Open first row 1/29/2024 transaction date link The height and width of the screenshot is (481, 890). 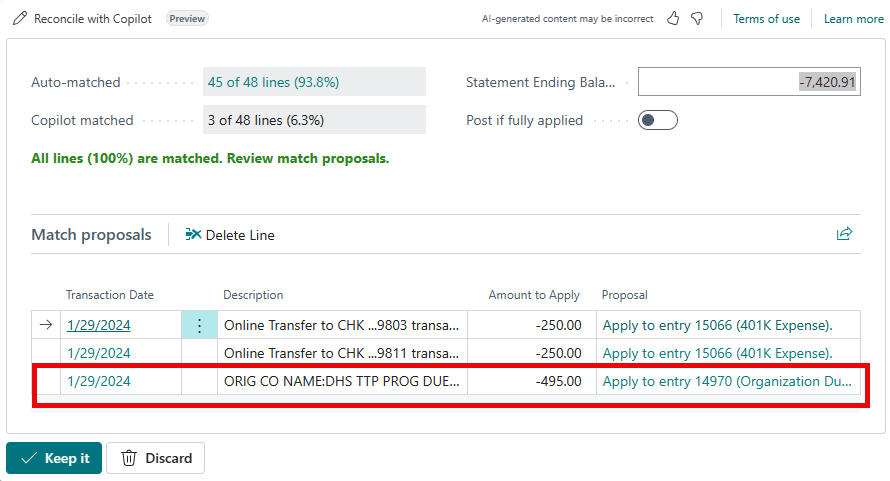click(x=99, y=325)
